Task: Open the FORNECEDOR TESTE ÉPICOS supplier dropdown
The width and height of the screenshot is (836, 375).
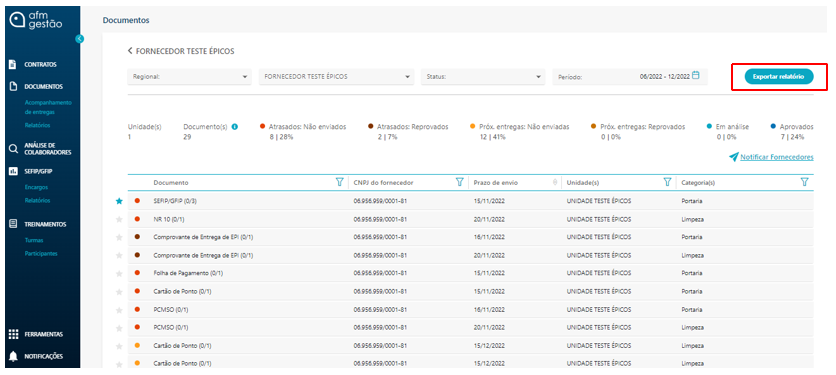Action: 336,77
